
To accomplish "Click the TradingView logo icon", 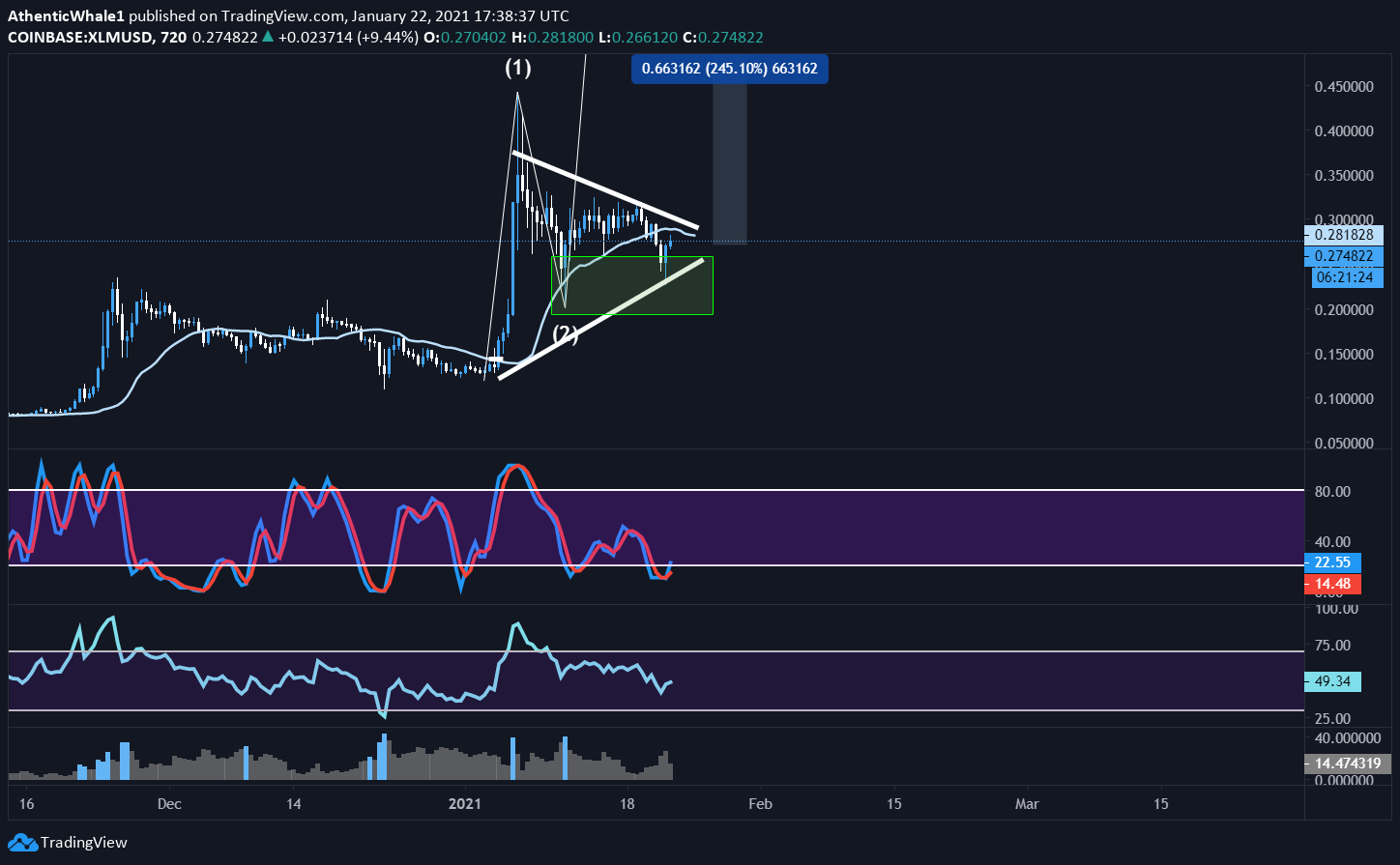I will pyautogui.click(x=22, y=842).
